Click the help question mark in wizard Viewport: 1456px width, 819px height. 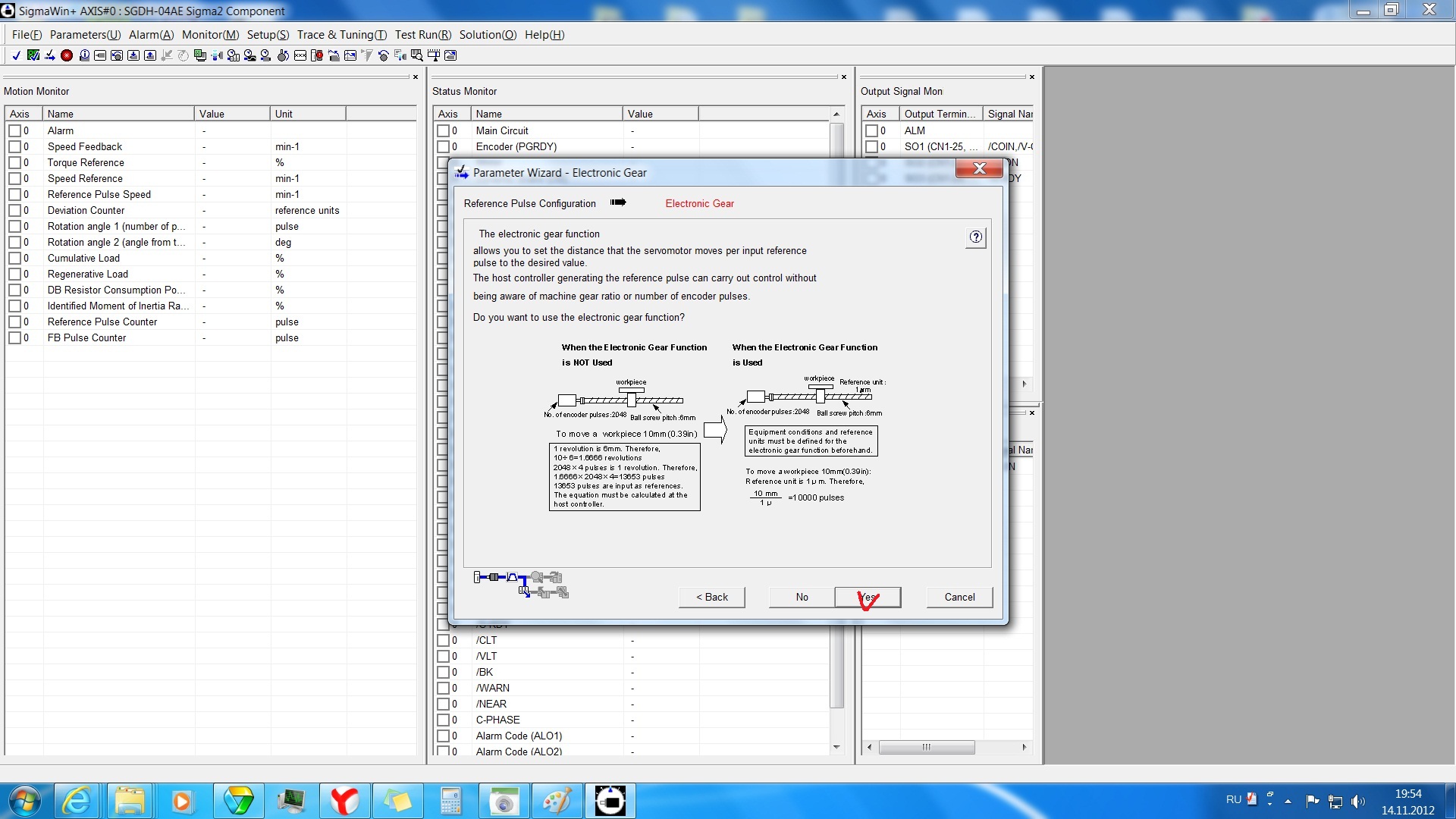point(975,237)
